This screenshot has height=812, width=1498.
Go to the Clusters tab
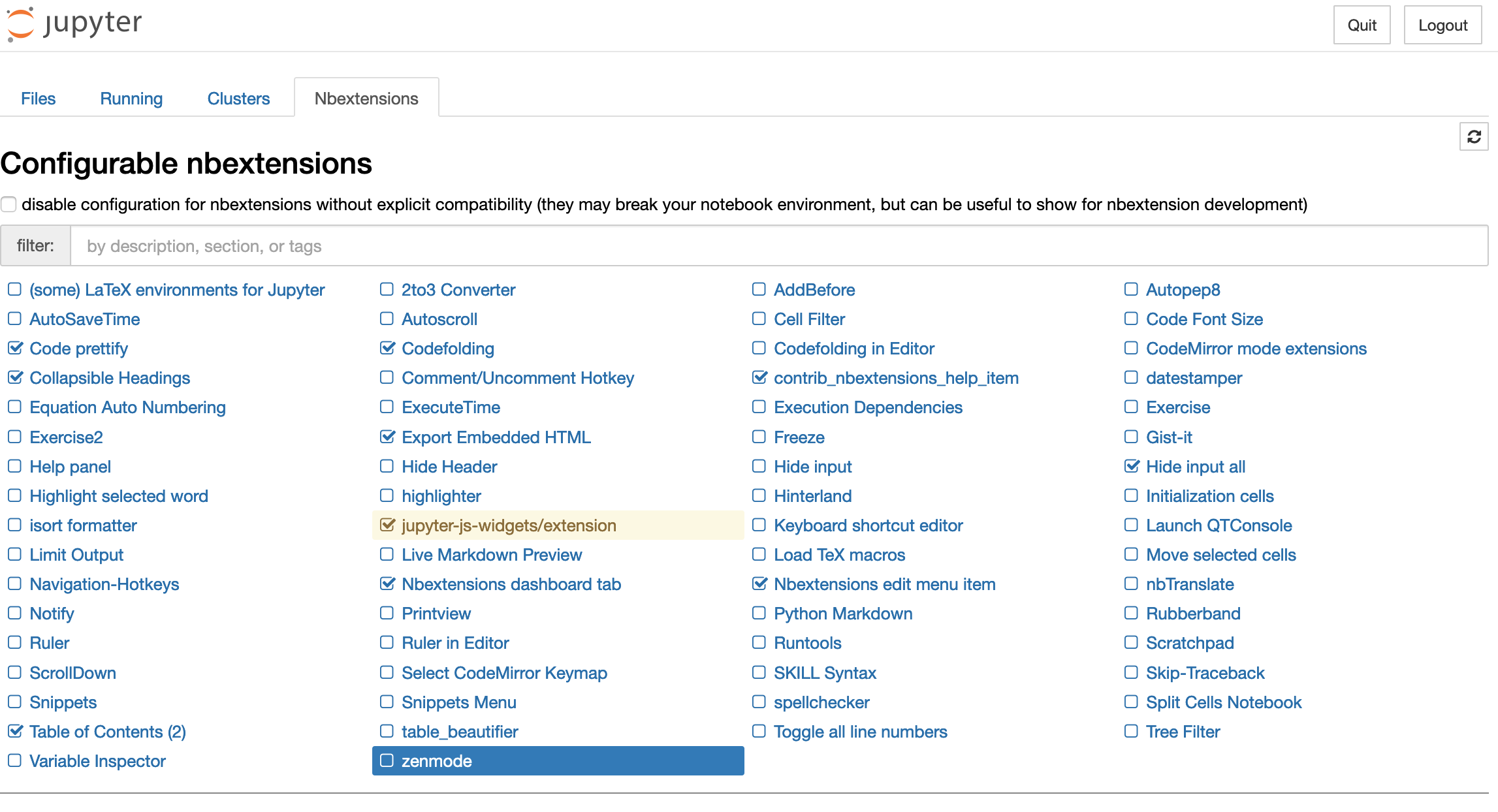(x=238, y=99)
